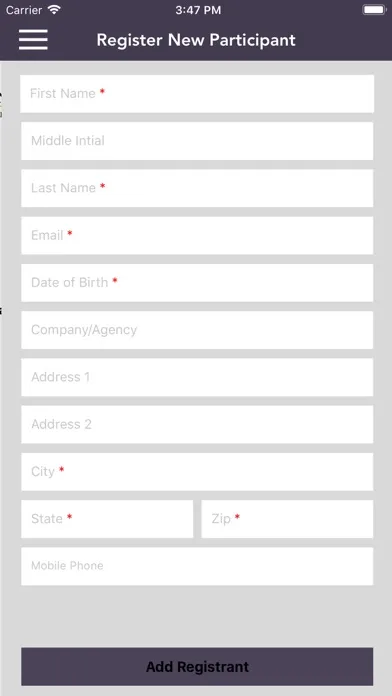Open the Date of Birth field

197,283
